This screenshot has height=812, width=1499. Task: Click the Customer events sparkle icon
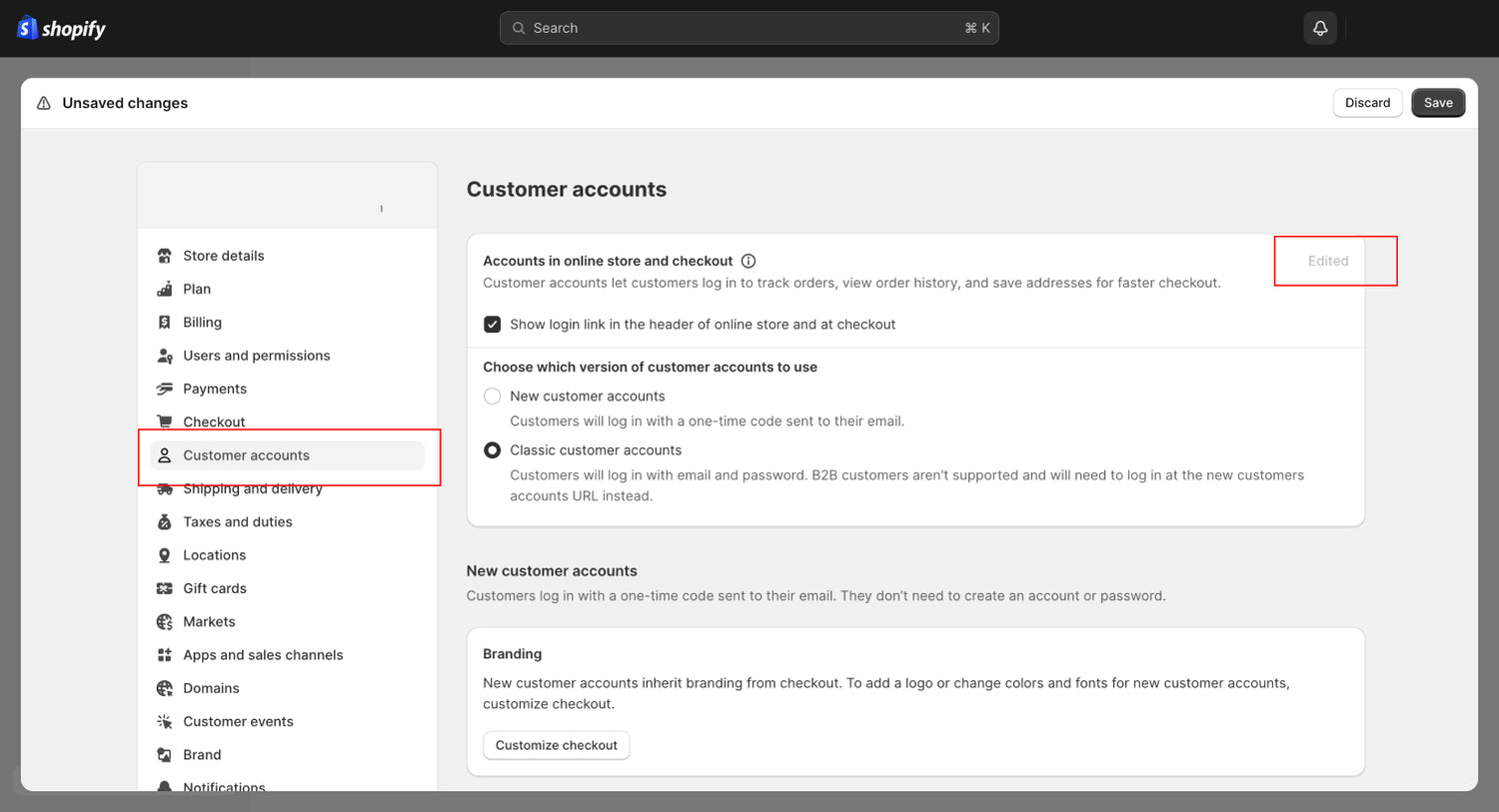point(165,722)
